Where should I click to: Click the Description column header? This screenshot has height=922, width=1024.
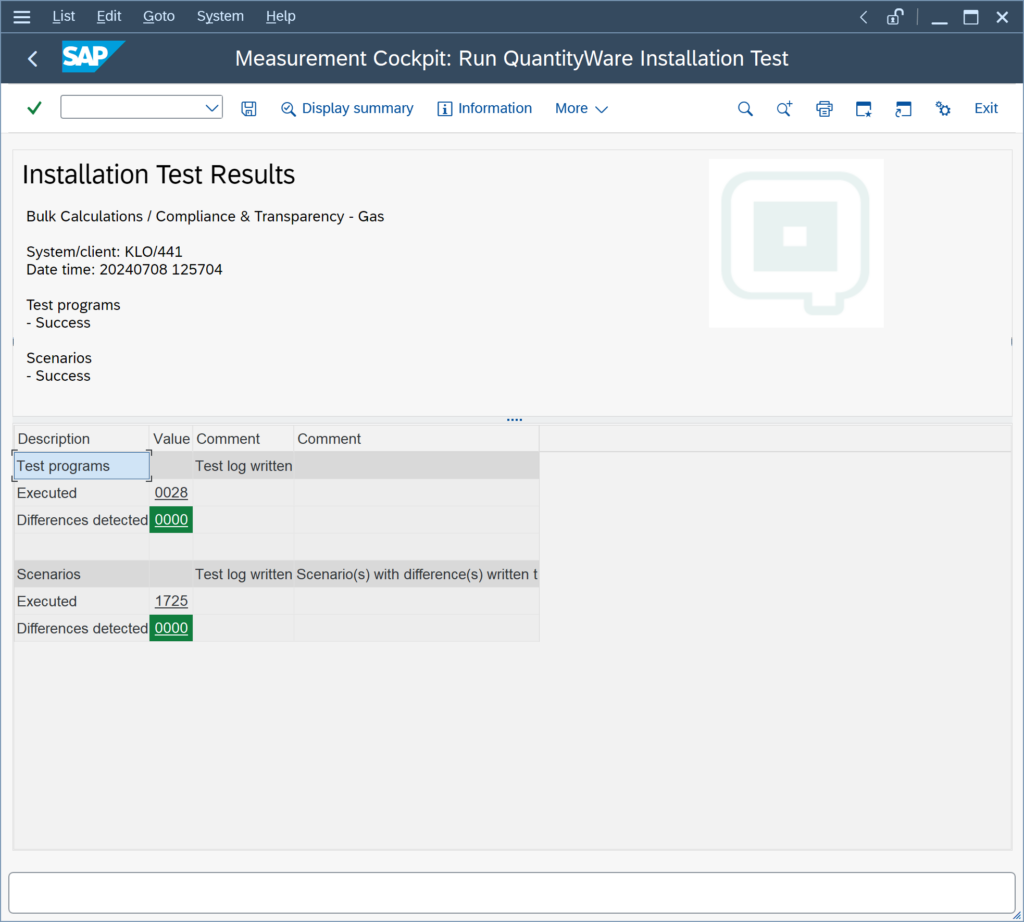82,439
